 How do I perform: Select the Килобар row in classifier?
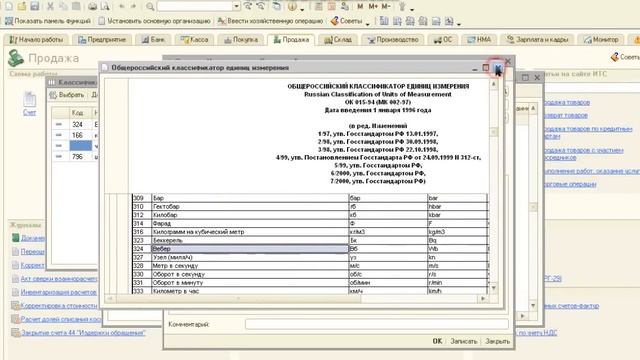coord(309,215)
